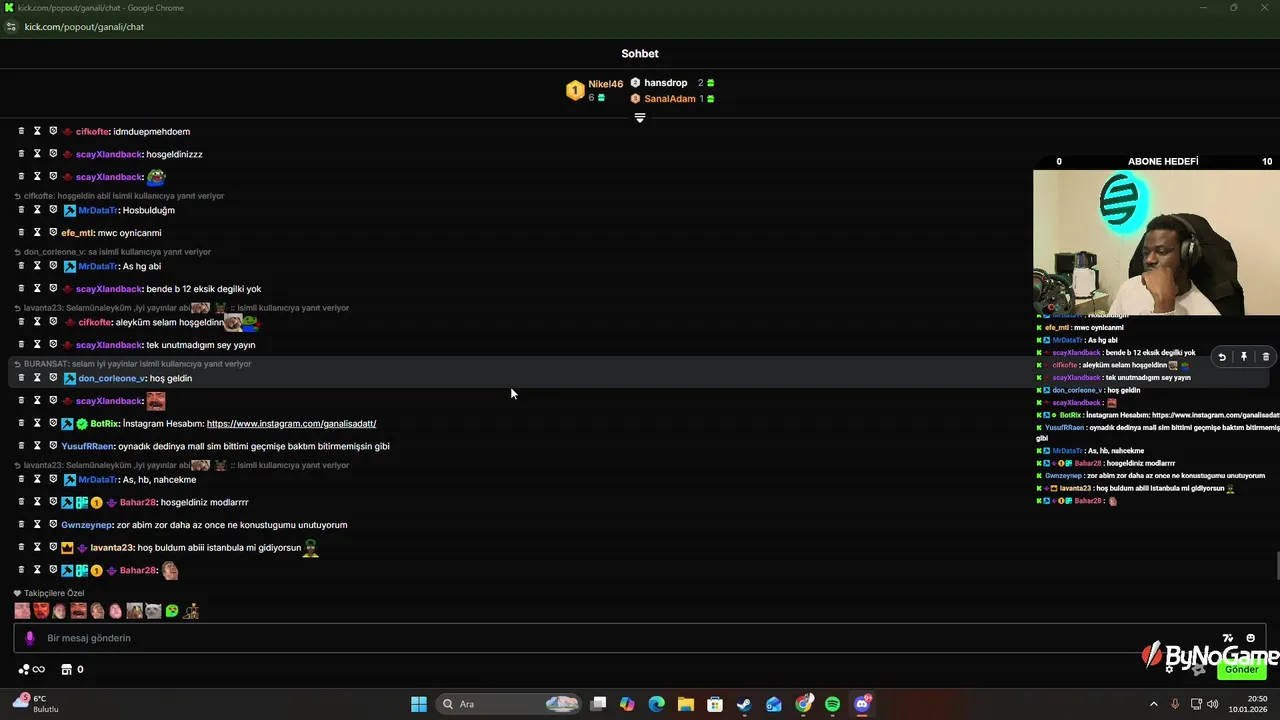Select SanalAdam in the leaderboard

click(x=672, y=99)
